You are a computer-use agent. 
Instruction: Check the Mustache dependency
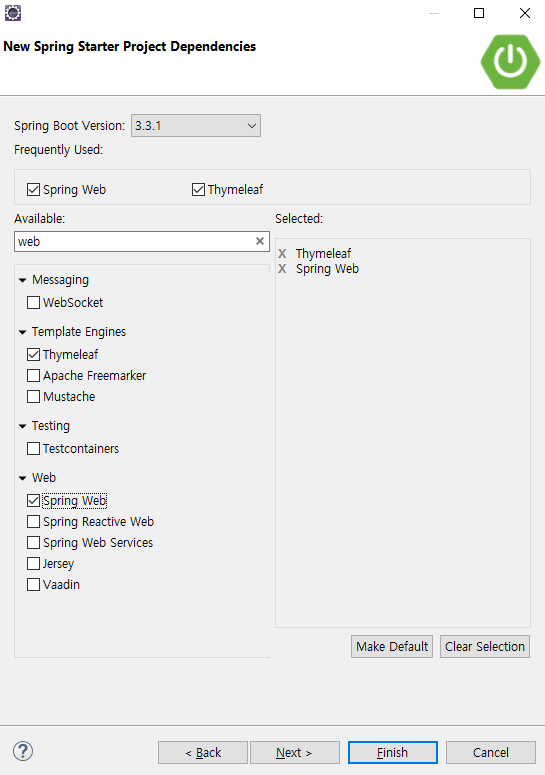(x=33, y=396)
